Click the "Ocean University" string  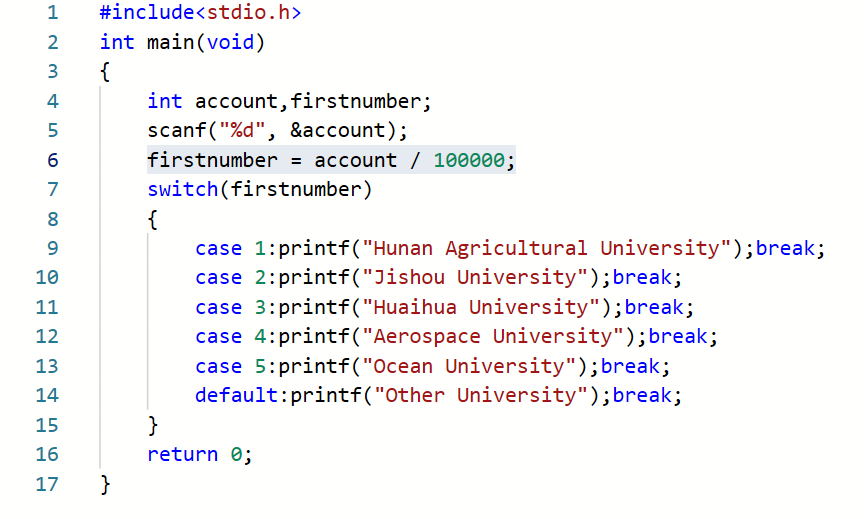coord(468,366)
